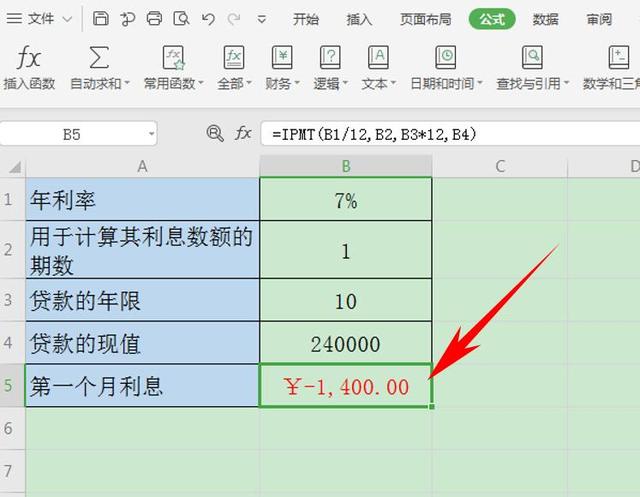Click the Undo arrow icon
640x497 pixels.
pyautogui.click(x=208, y=19)
